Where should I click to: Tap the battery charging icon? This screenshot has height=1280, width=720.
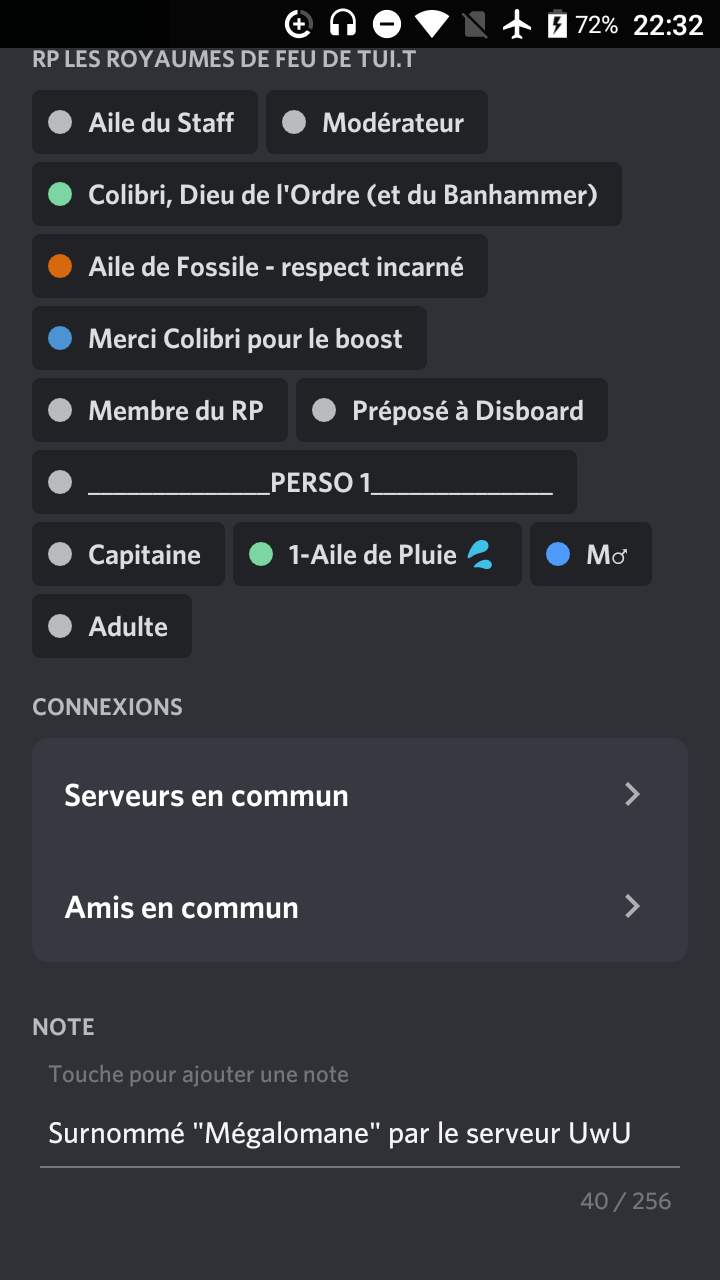(557, 24)
